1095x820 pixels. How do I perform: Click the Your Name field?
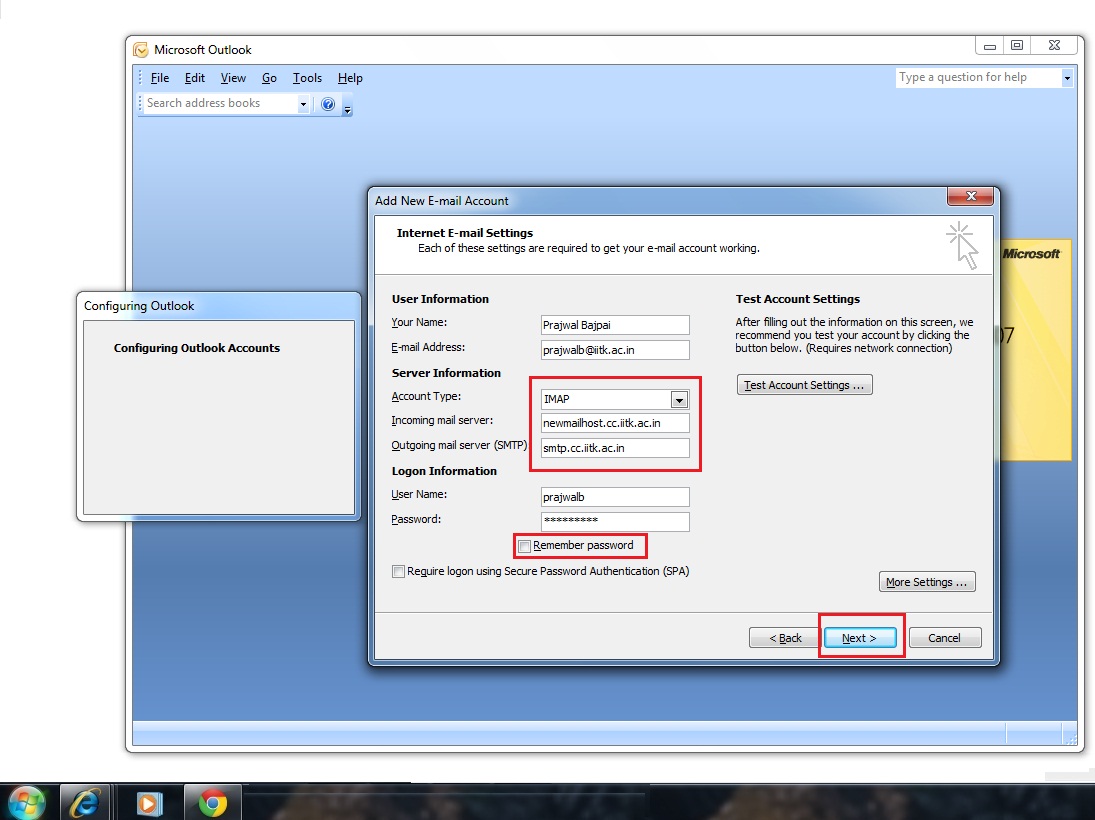point(615,325)
